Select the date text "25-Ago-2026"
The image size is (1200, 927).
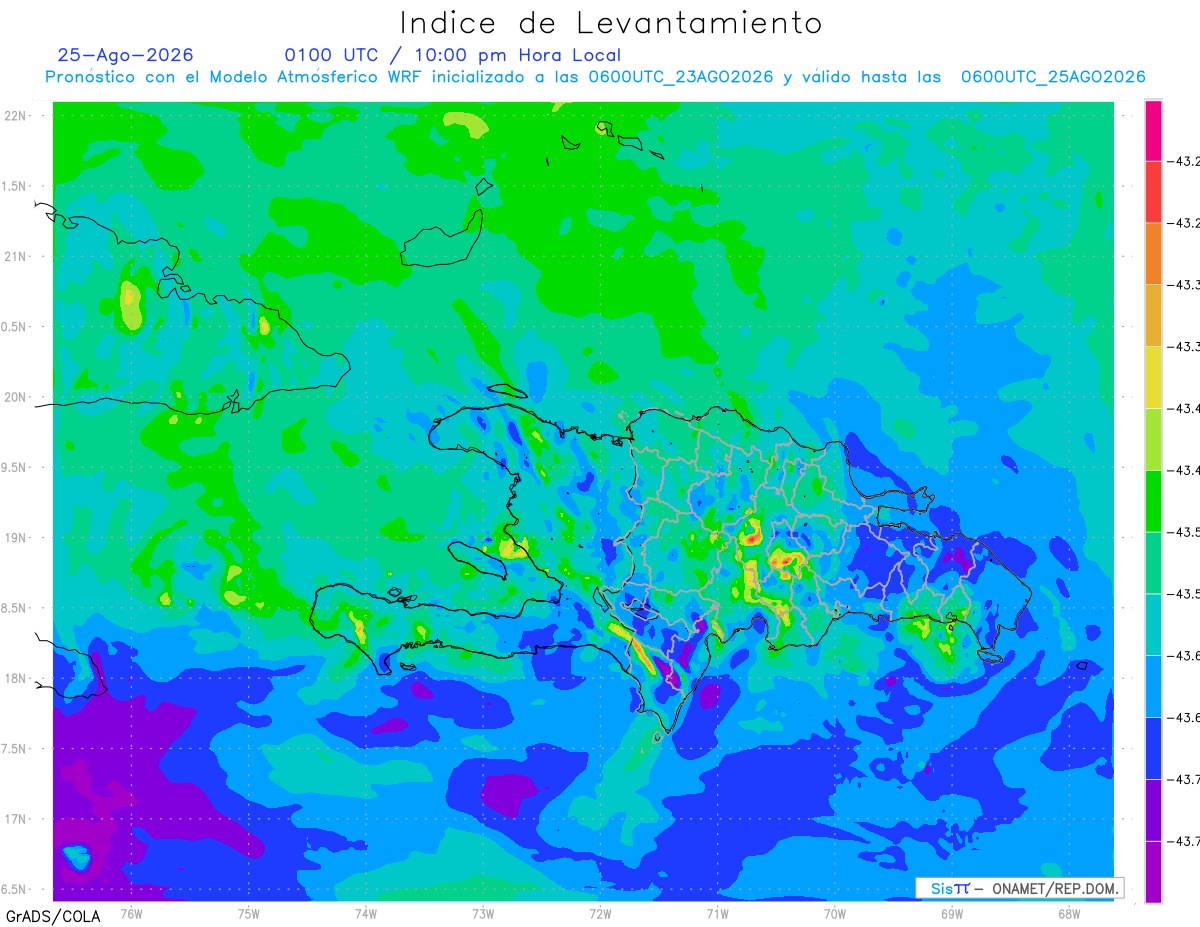(x=126, y=55)
